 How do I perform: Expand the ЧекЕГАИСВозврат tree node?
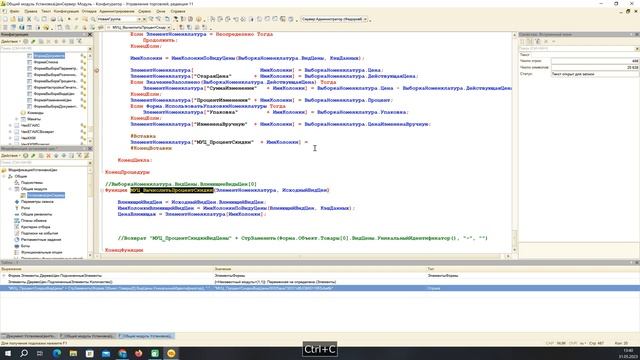click(11, 132)
